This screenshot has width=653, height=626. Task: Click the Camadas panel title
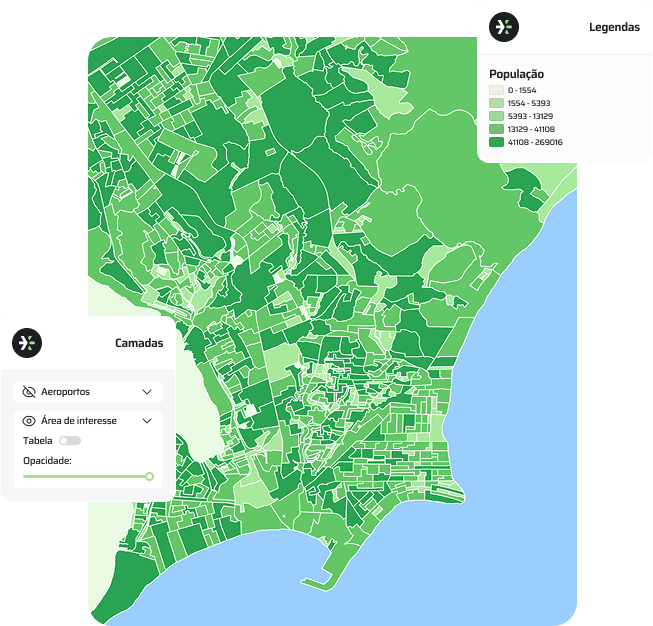139,343
